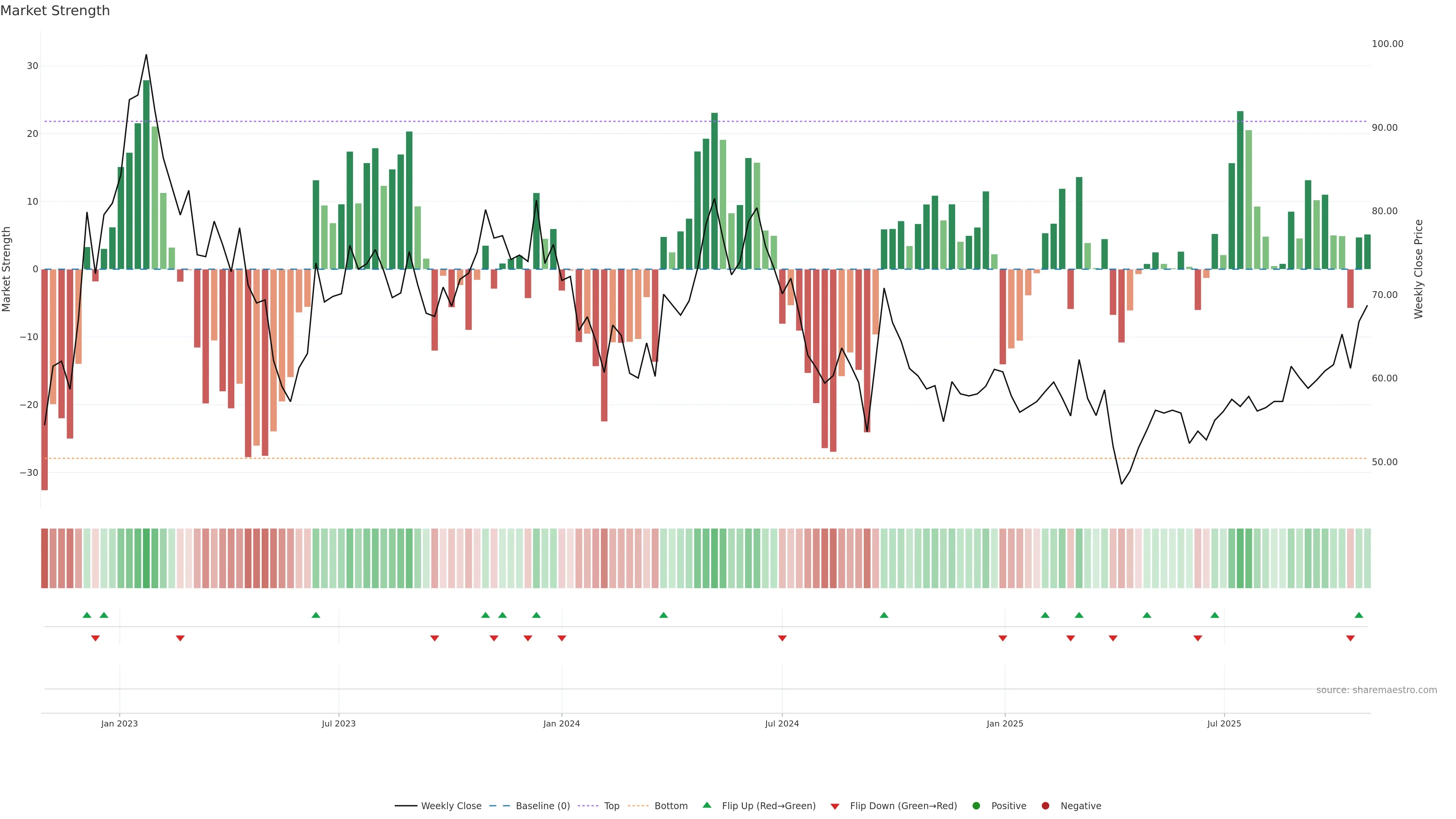Click the last green flip-up triangle marker

(1359, 615)
